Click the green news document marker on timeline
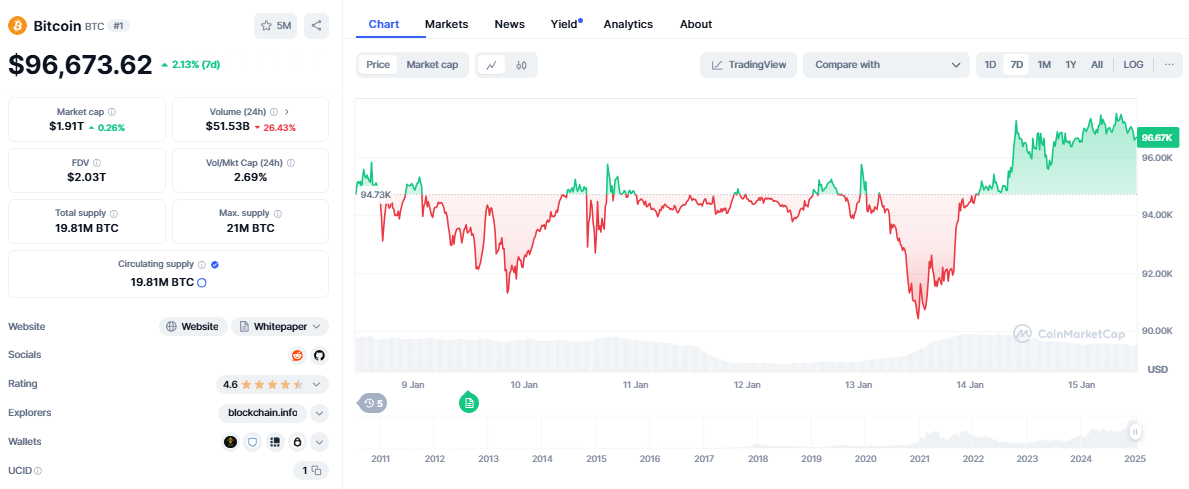Viewport: 1189px width, 489px height. [x=469, y=403]
